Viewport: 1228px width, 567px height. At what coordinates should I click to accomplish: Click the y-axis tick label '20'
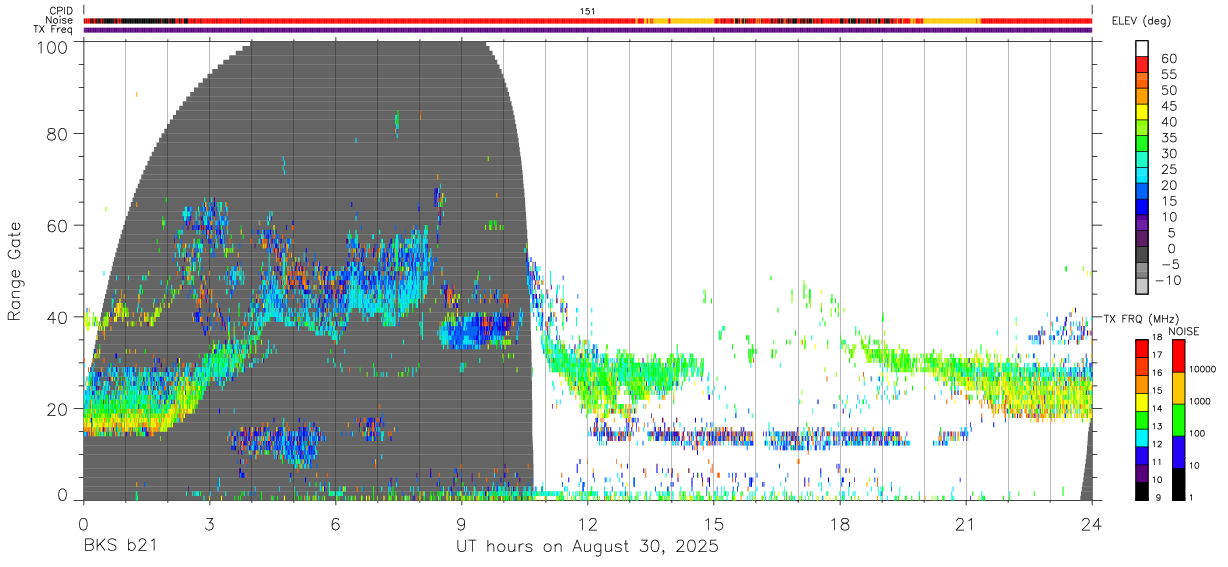57,408
